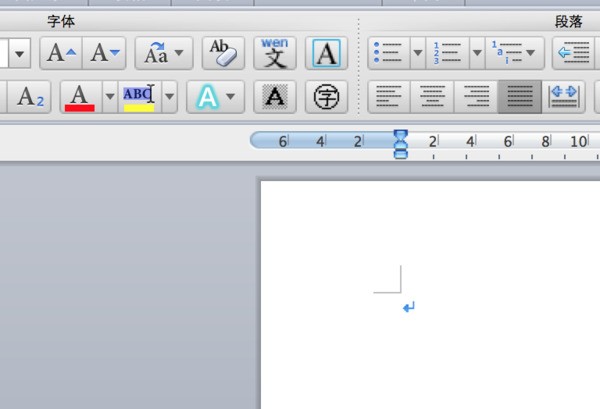600x409 pixels.
Task: Click the enclosed character (字) icon
Action: 326,97
